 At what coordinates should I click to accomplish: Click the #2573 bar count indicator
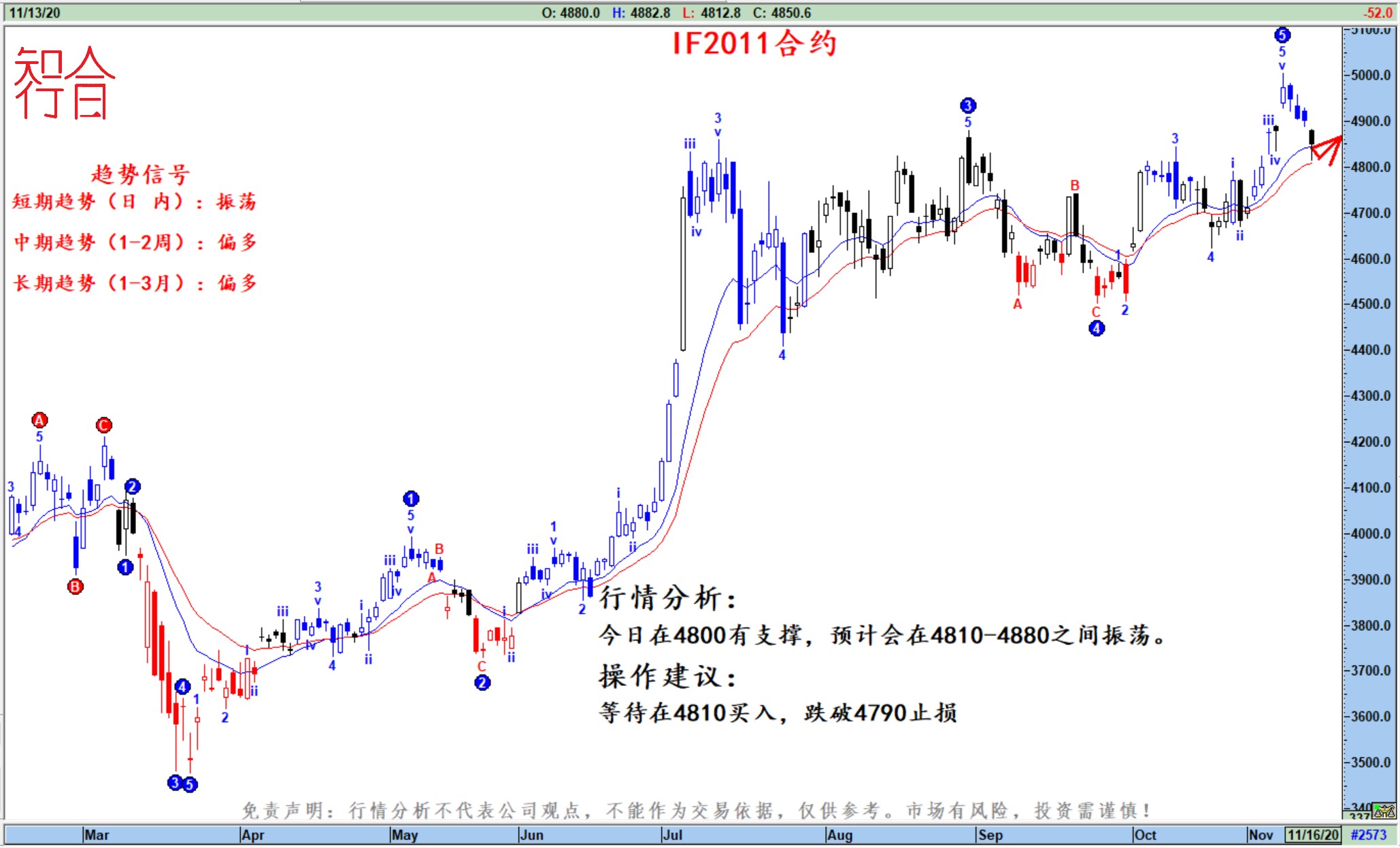(1368, 834)
